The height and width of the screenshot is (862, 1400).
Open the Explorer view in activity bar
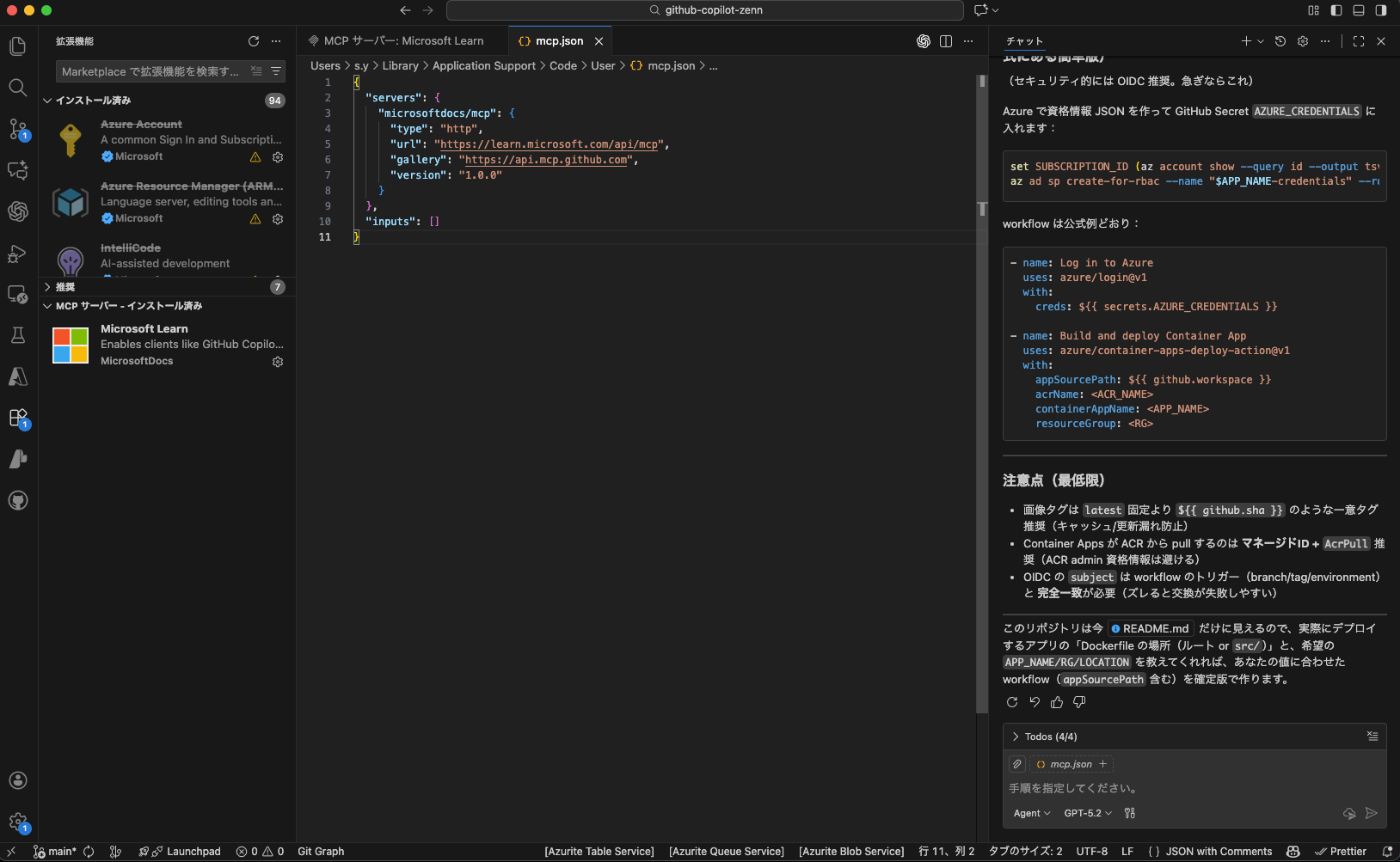[18, 46]
